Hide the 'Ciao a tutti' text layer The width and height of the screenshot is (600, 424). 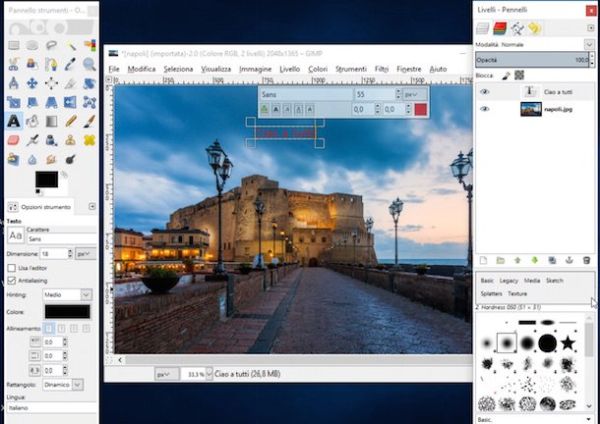click(485, 91)
